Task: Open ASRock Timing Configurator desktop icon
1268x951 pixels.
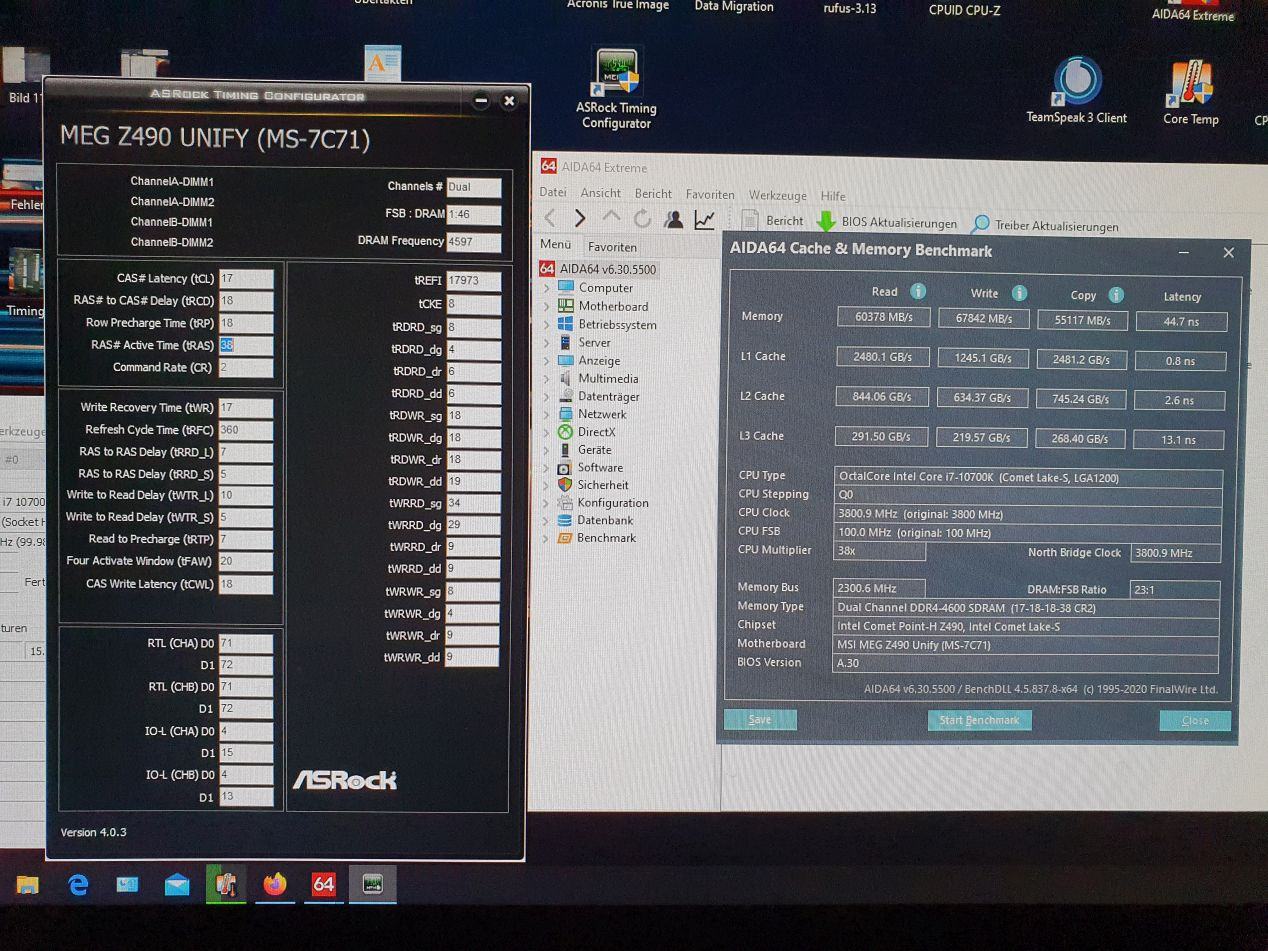Action: (x=616, y=90)
